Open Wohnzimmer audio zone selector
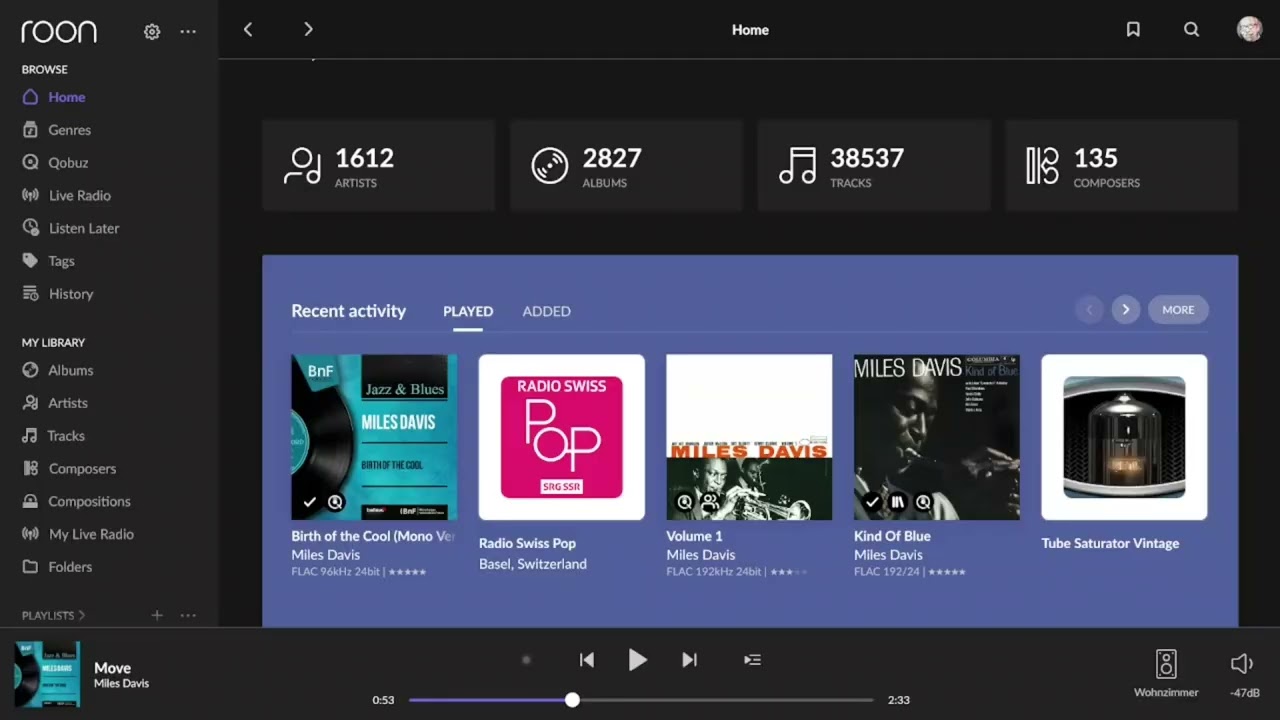The image size is (1280, 720). pyautogui.click(x=1166, y=673)
